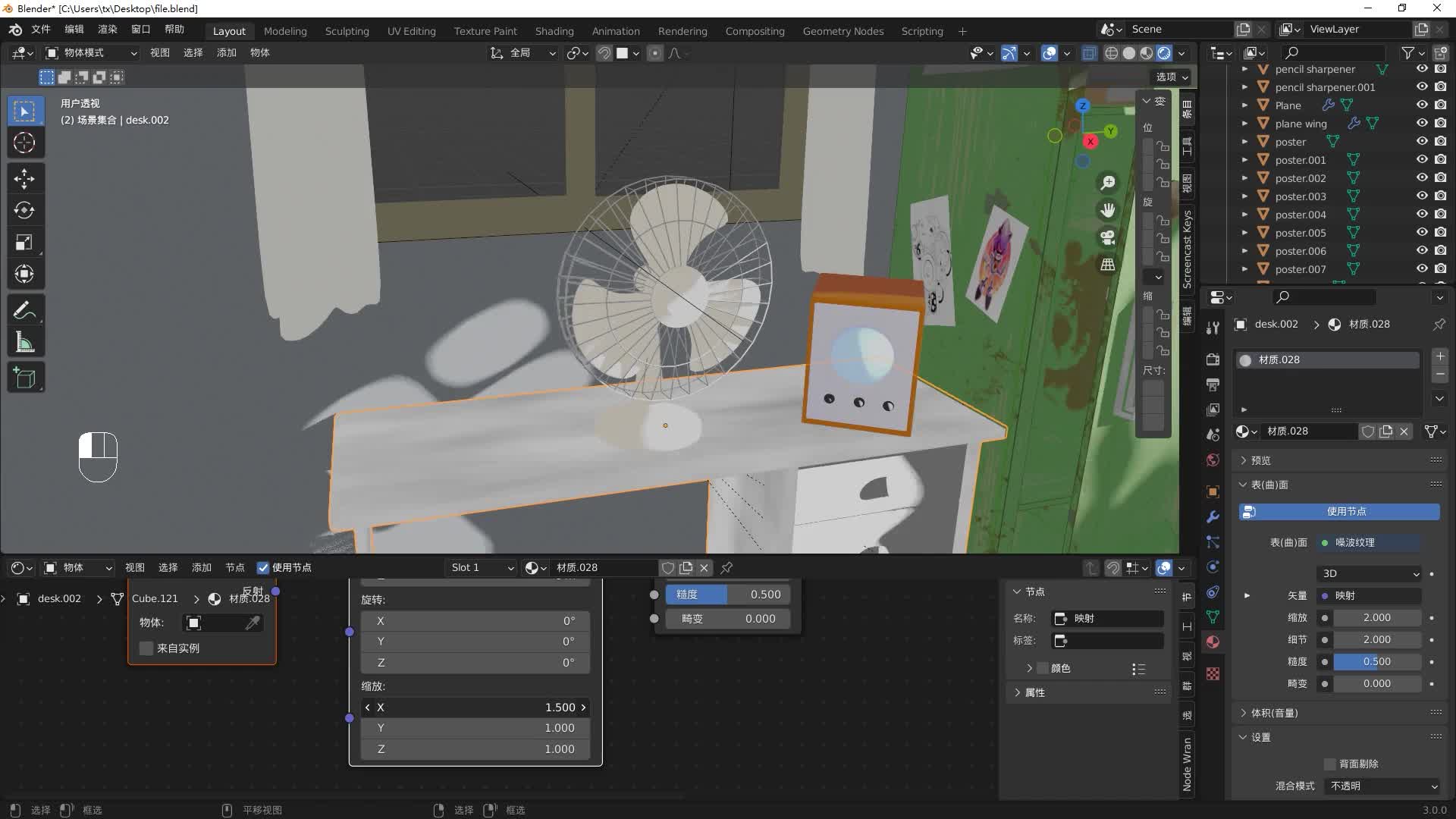Hide poster.003 with its eye icon
This screenshot has height=819, width=1456.
[x=1422, y=196]
